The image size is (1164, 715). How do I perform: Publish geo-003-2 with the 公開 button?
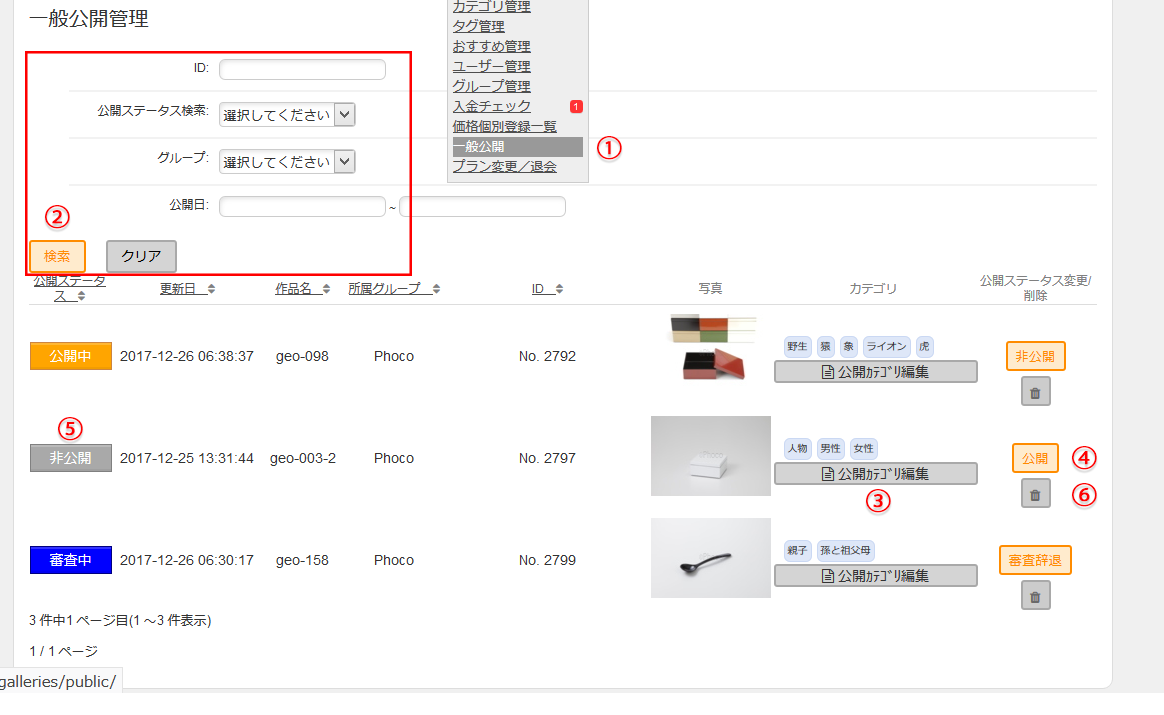click(x=1034, y=458)
